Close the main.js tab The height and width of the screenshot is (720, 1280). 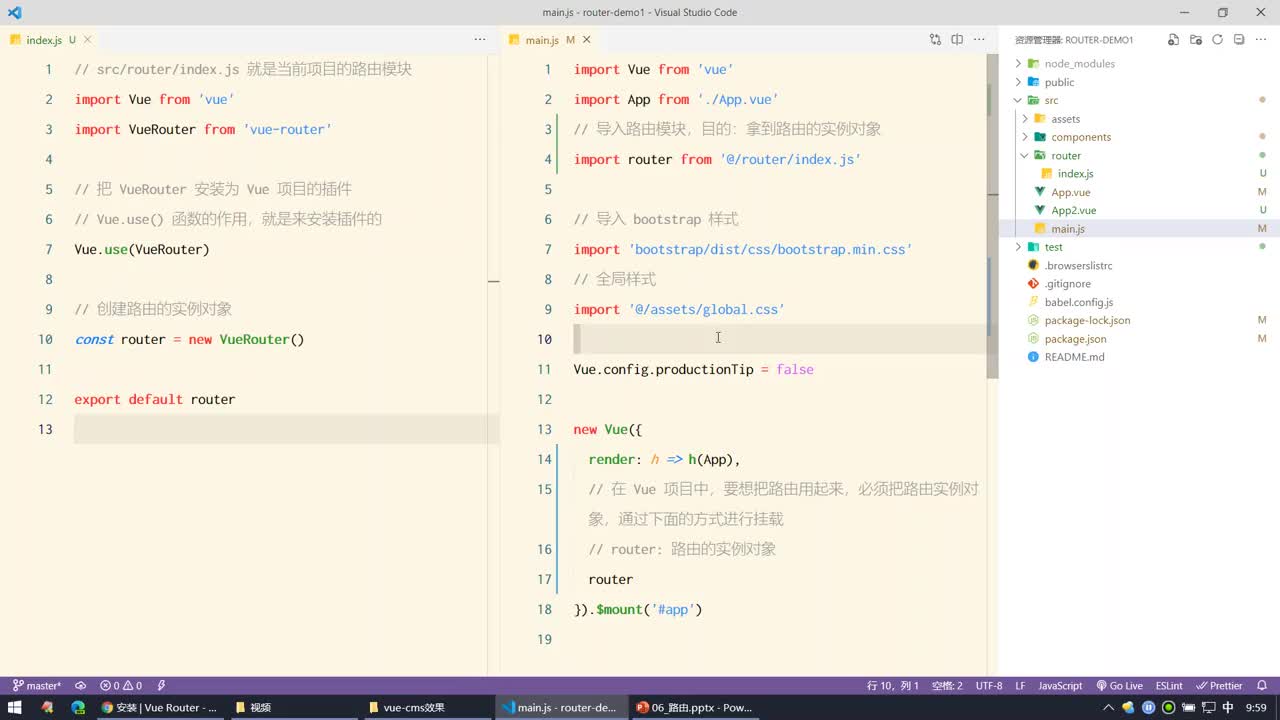coord(587,40)
